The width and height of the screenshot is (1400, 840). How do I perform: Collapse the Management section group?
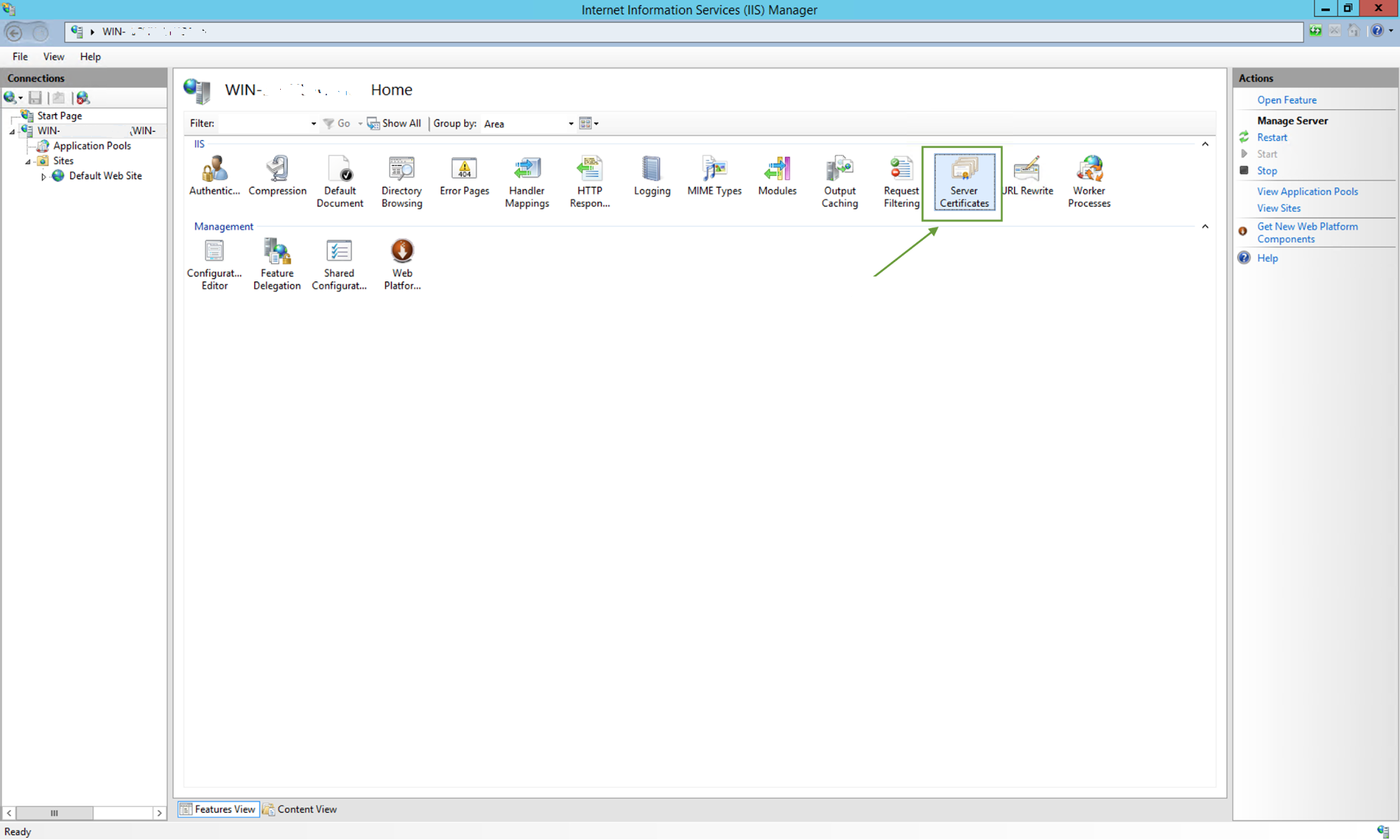(x=1205, y=227)
